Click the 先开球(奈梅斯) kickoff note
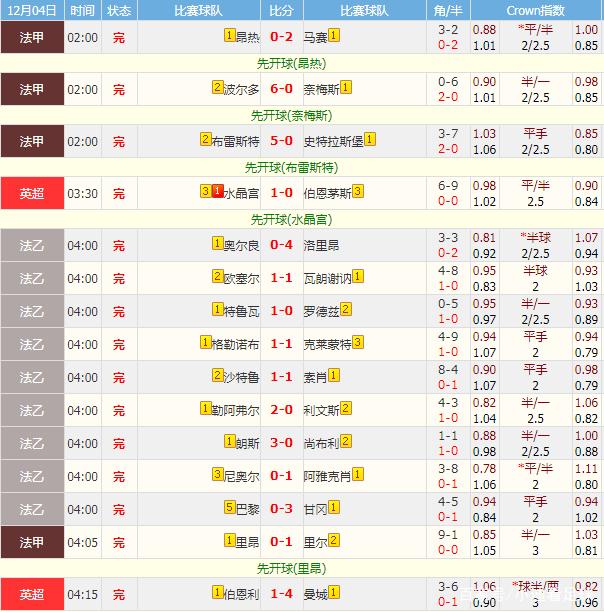This screenshot has width=604, height=612. click(x=291, y=116)
